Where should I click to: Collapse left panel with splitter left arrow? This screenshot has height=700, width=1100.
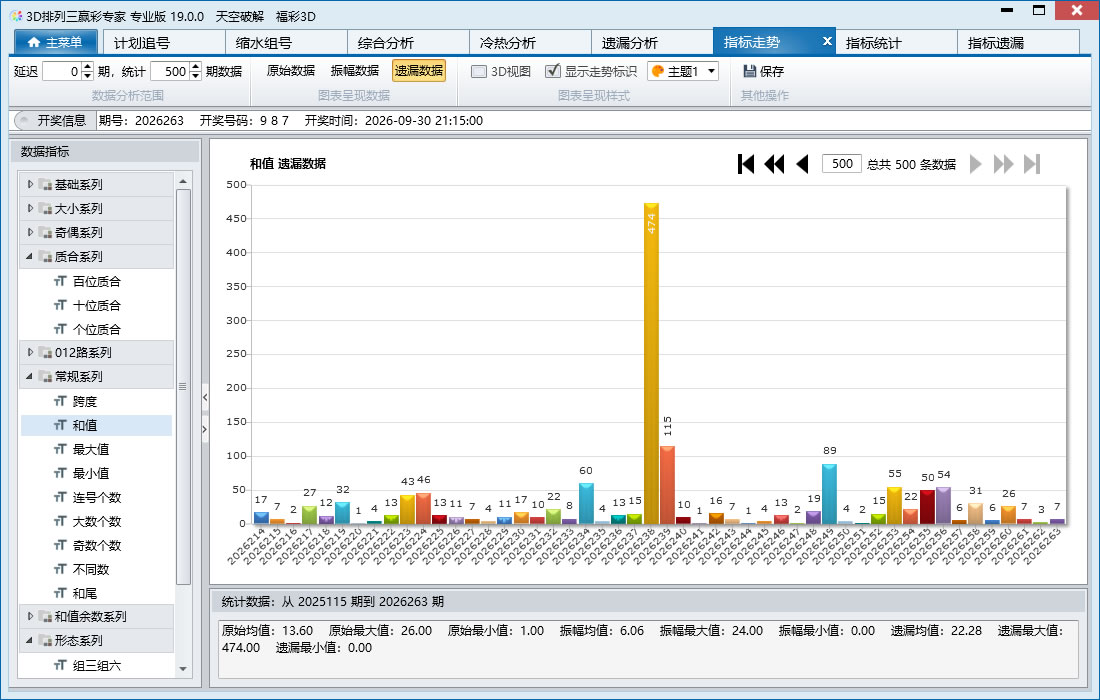point(205,398)
